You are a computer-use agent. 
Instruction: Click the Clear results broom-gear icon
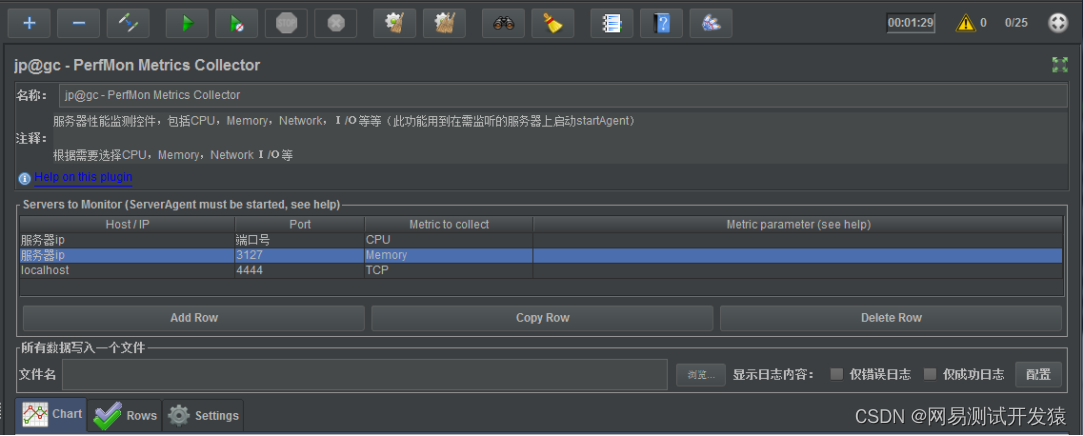395,23
